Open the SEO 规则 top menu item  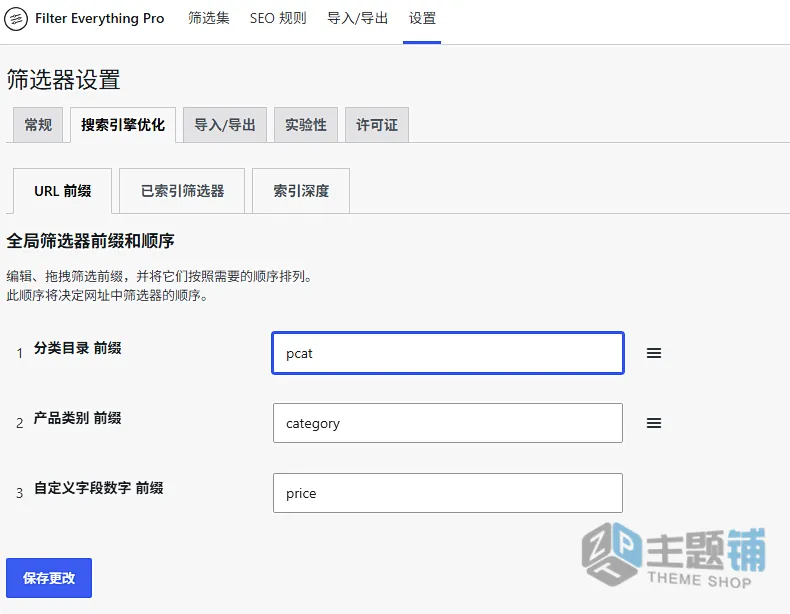(x=278, y=19)
